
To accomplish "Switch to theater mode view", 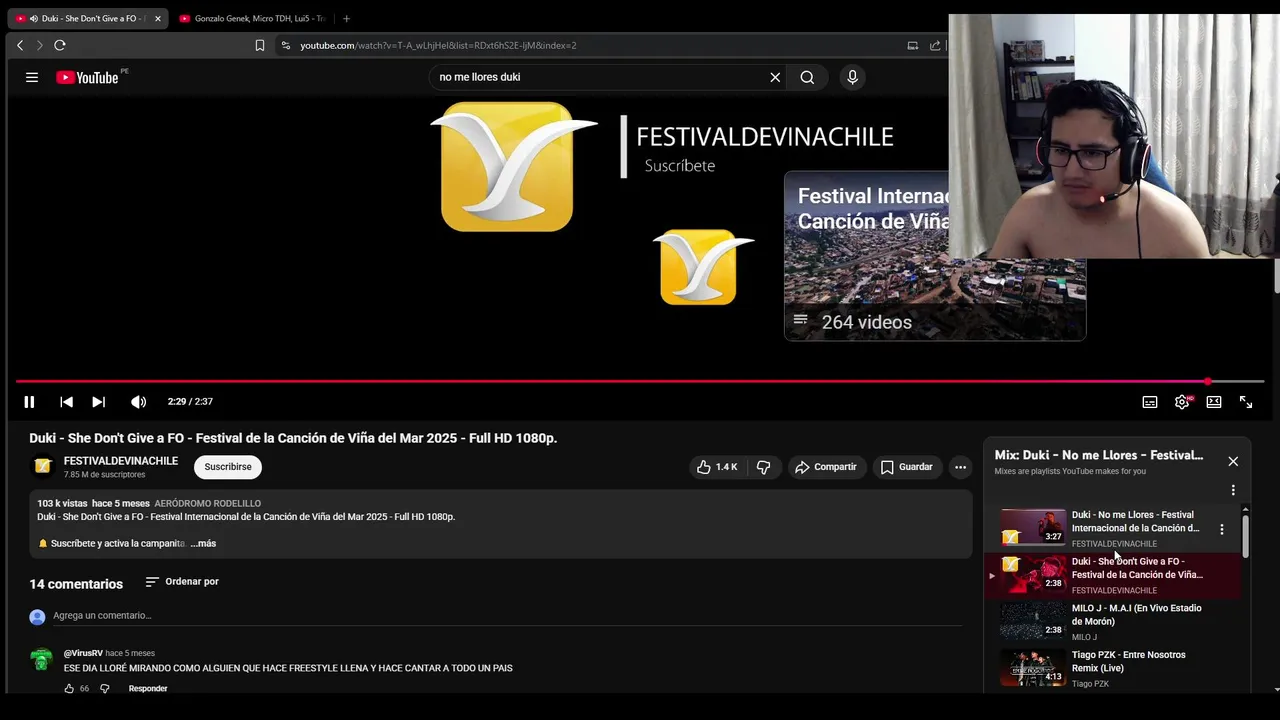I will [1214, 402].
